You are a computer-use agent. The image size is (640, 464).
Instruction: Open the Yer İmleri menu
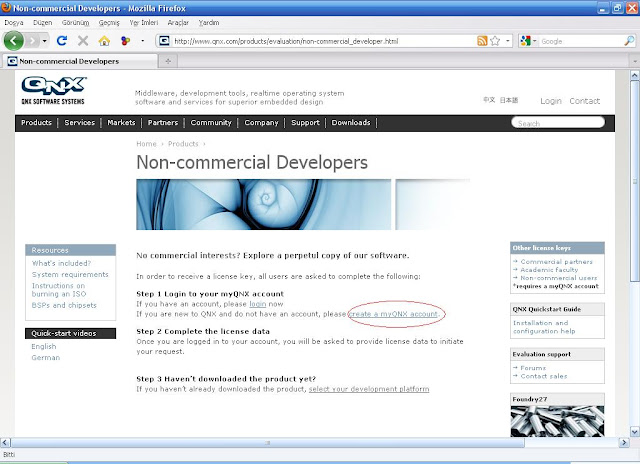tap(144, 23)
